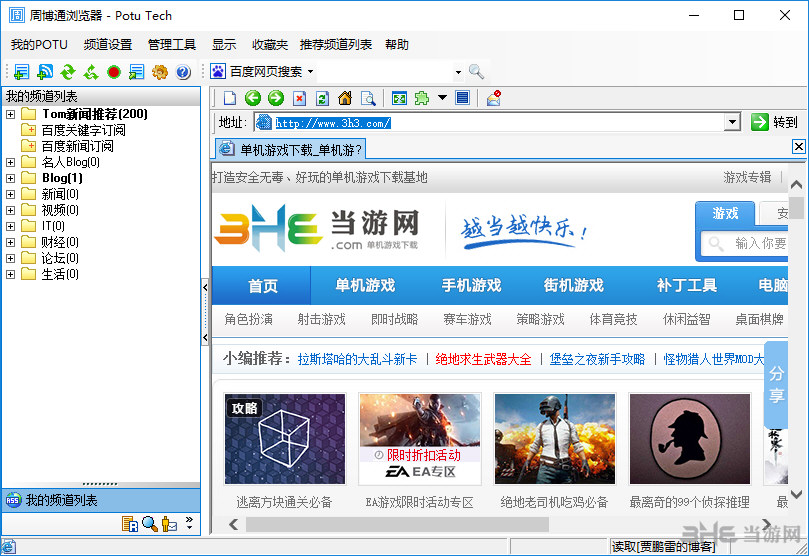Viewport: 809px width, 556px height.
Task: Click the 手机游戏 navigation link
Action: tap(471, 286)
